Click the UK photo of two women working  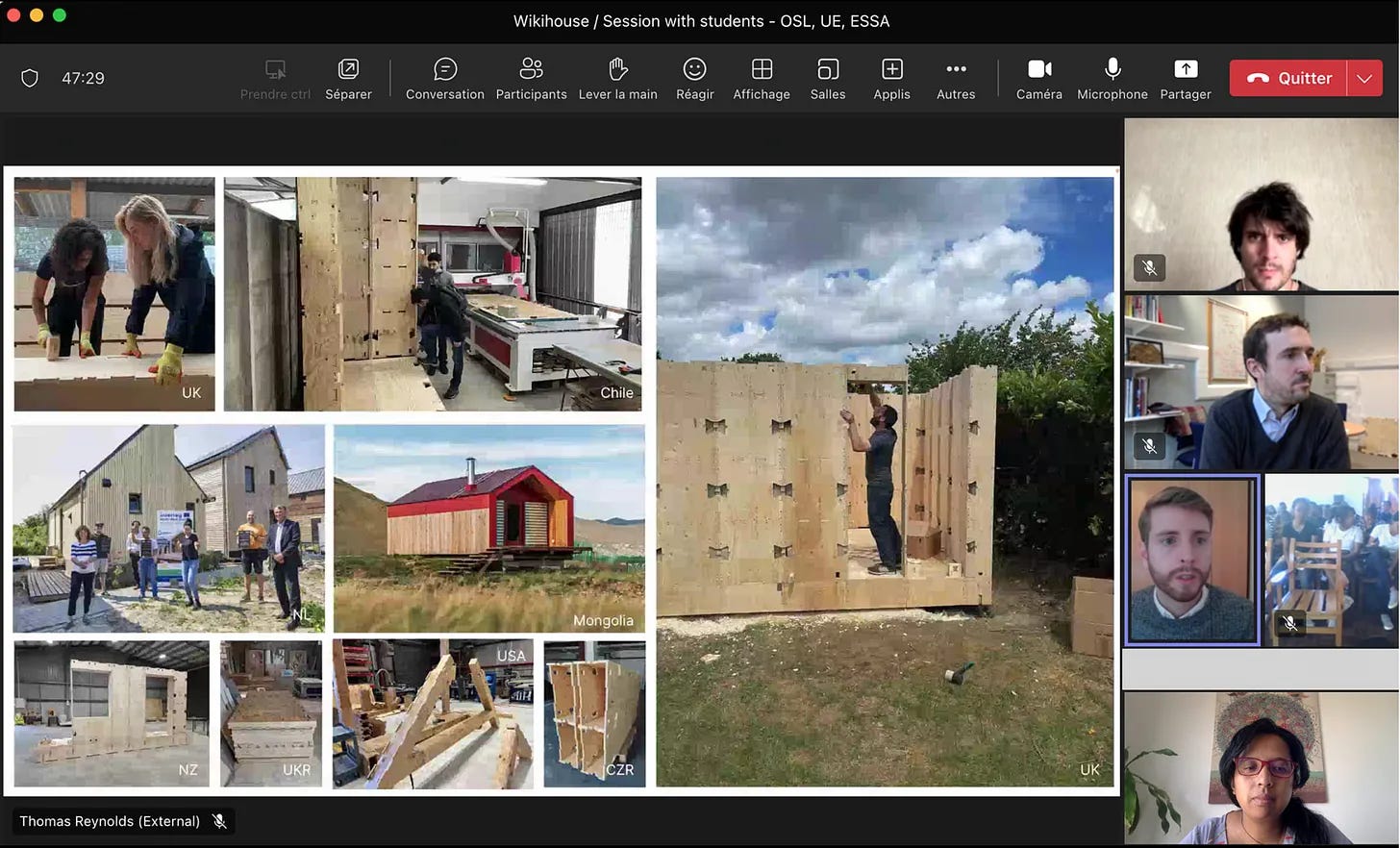[x=114, y=293]
